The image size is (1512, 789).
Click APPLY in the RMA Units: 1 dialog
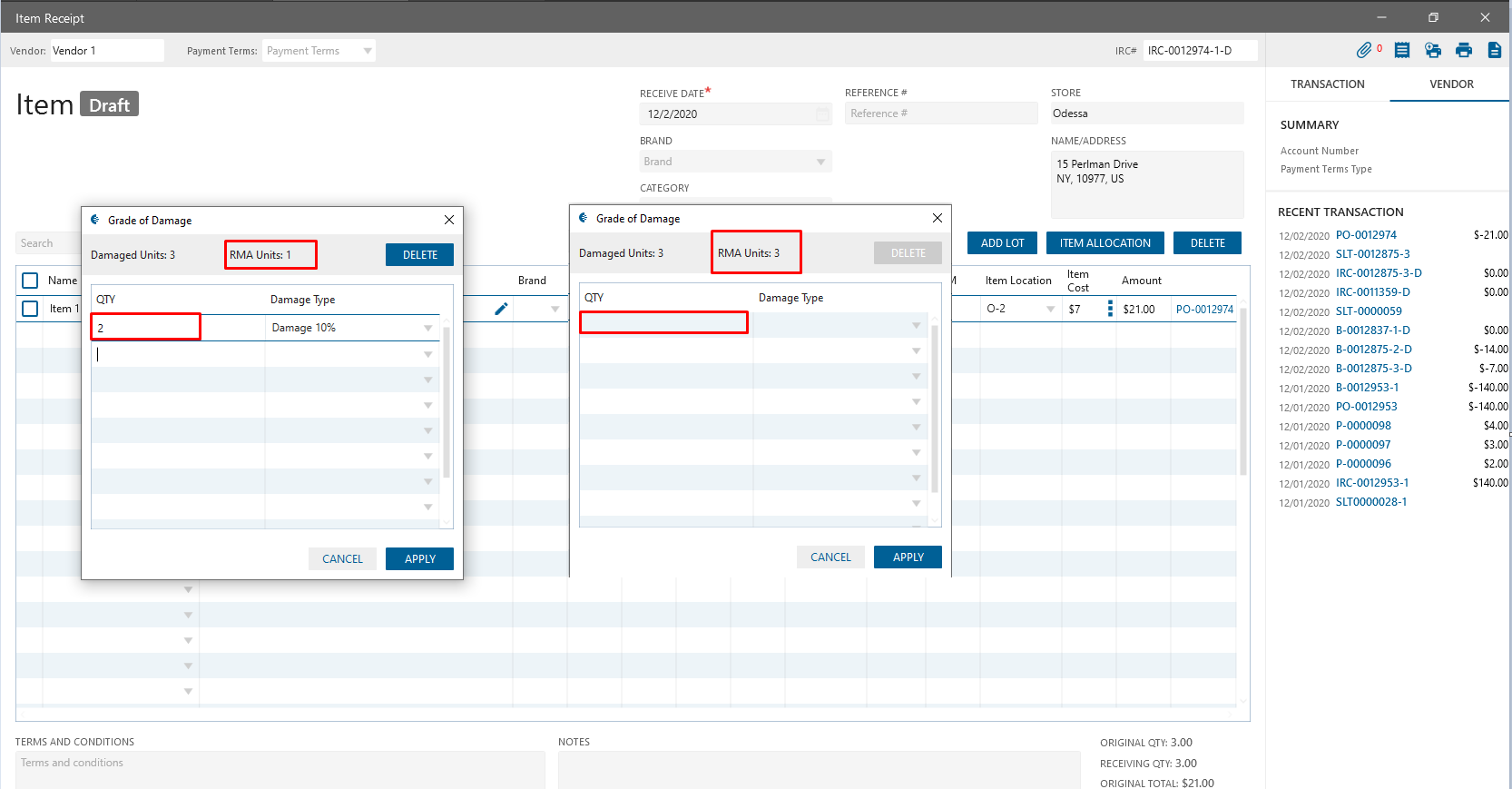click(x=420, y=559)
